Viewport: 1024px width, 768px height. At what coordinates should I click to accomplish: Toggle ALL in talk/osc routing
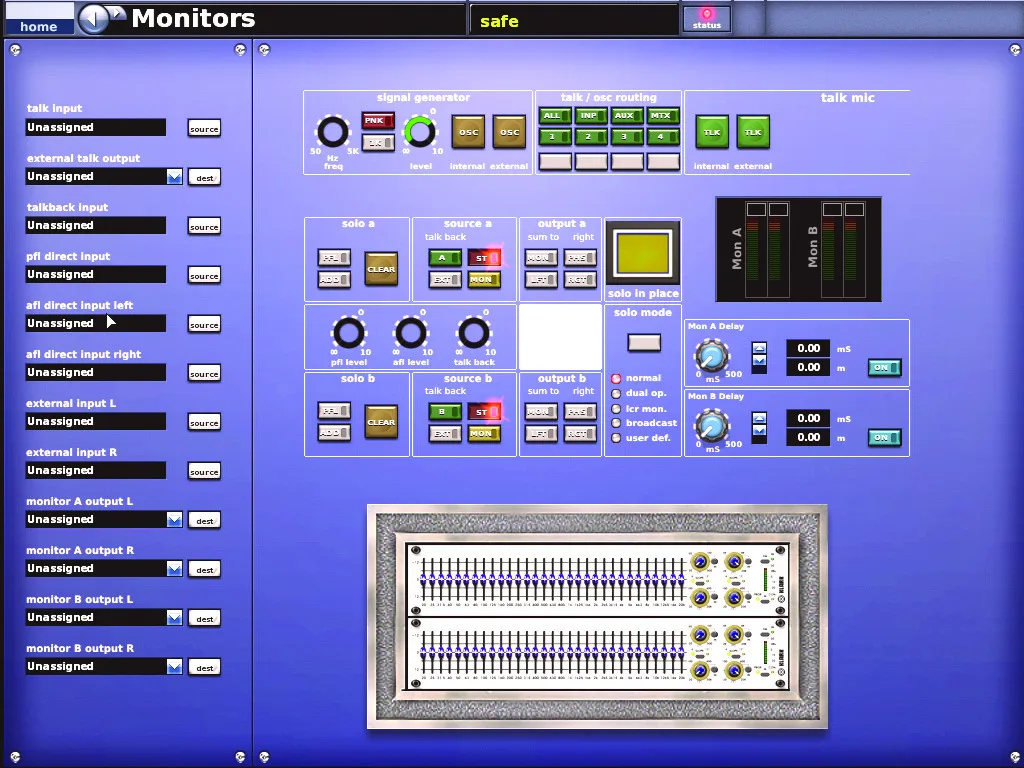[554, 116]
